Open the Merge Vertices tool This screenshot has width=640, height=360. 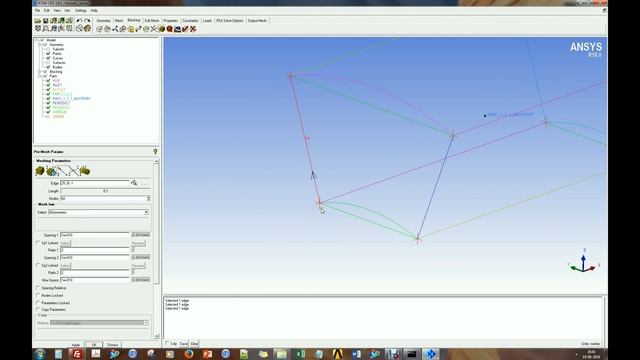[x=115, y=29]
